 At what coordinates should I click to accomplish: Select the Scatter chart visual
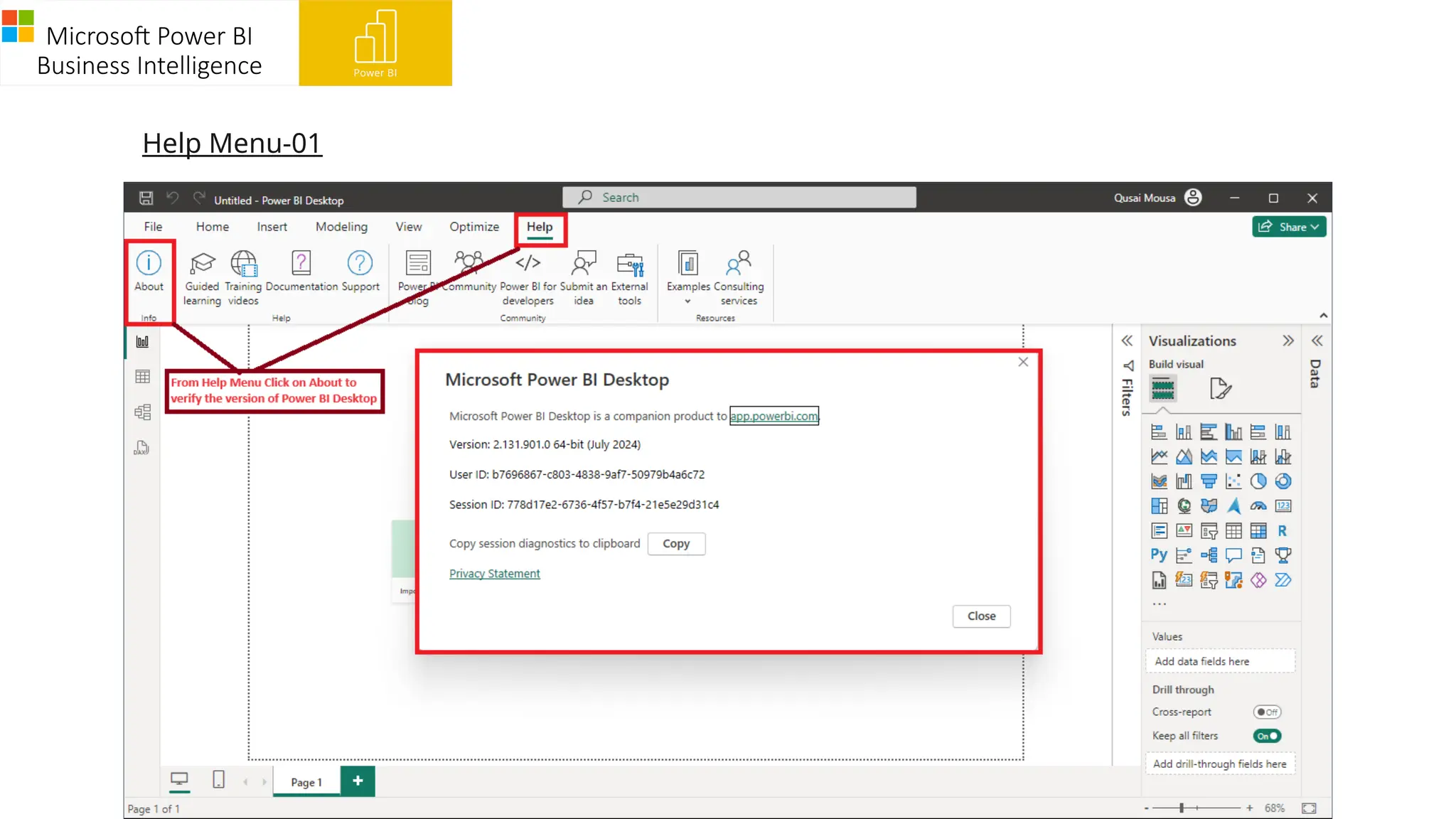(1233, 481)
